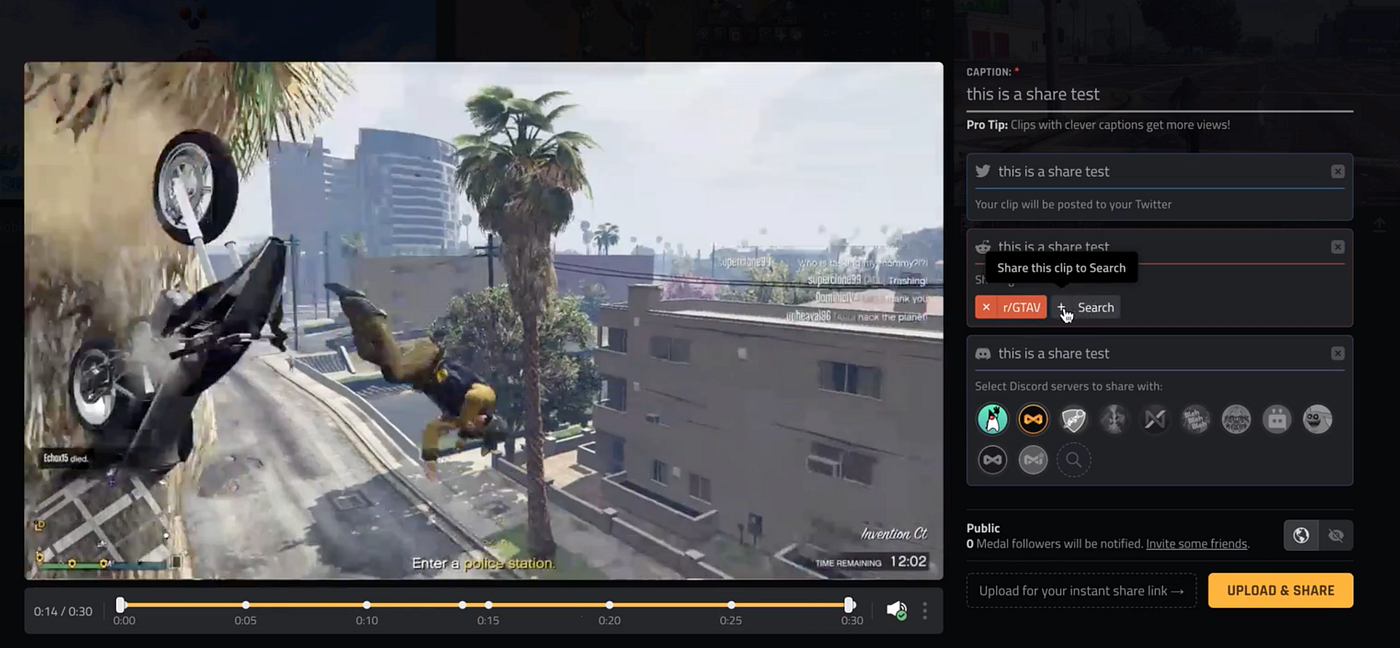Click the 'Public' visibility label
This screenshot has height=648, width=1400.
pos(983,528)
